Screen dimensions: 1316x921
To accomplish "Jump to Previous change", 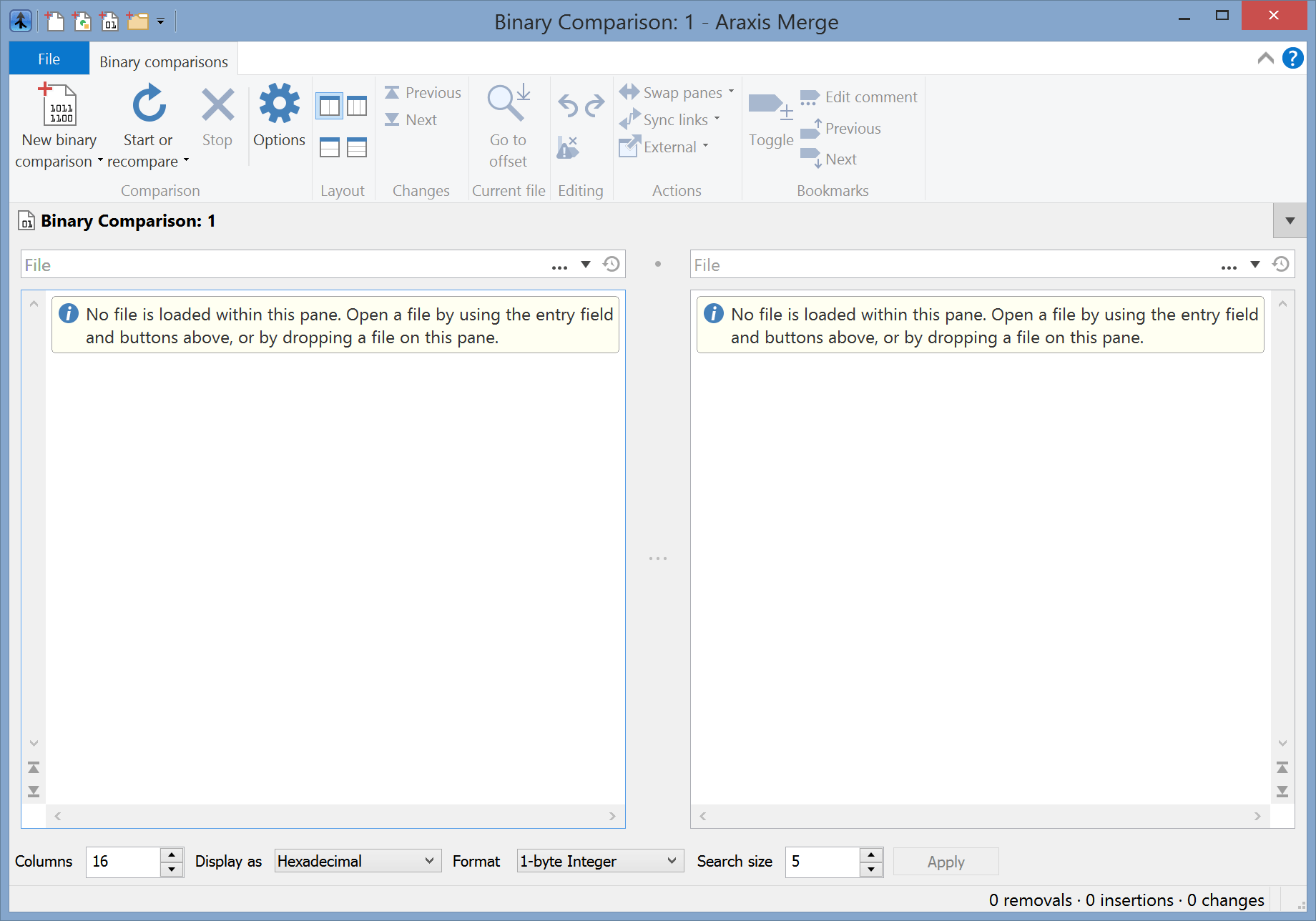I will coord(423,93).
